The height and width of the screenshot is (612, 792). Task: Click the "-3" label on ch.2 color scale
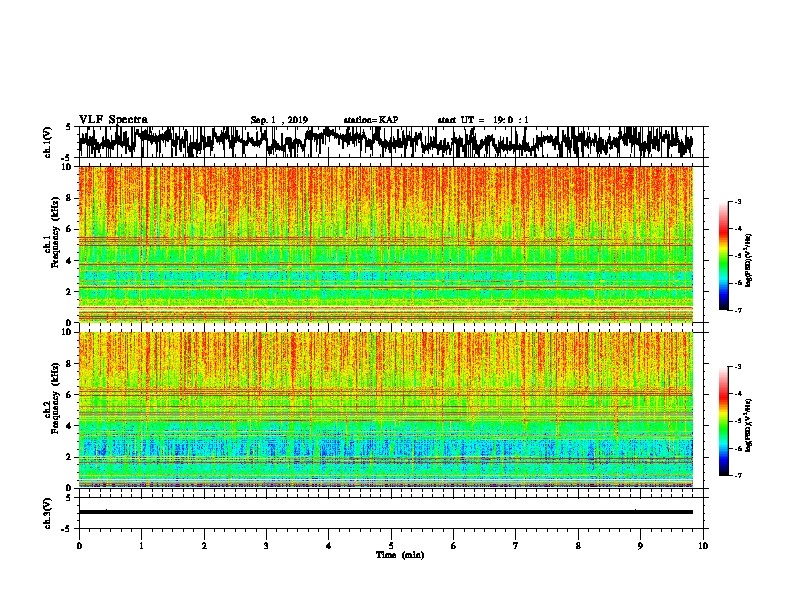pos(737,367)
